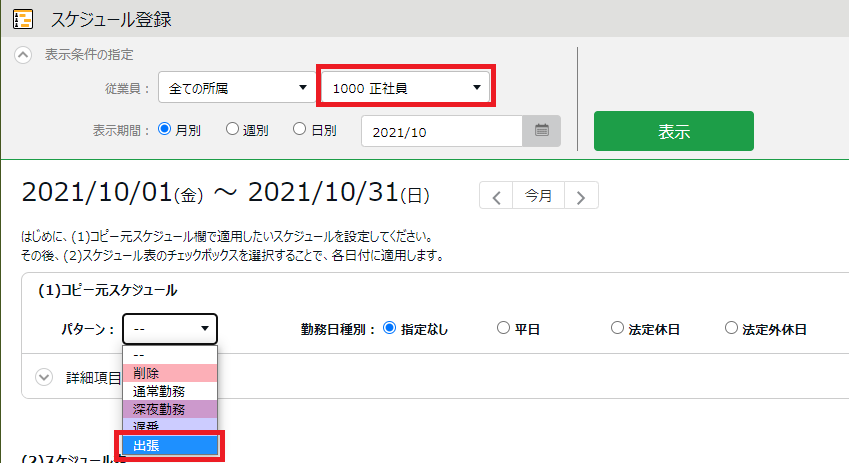Choose 法定休日 work day type
Viewport: 849px width, 463px height.
tap(617, 328)
